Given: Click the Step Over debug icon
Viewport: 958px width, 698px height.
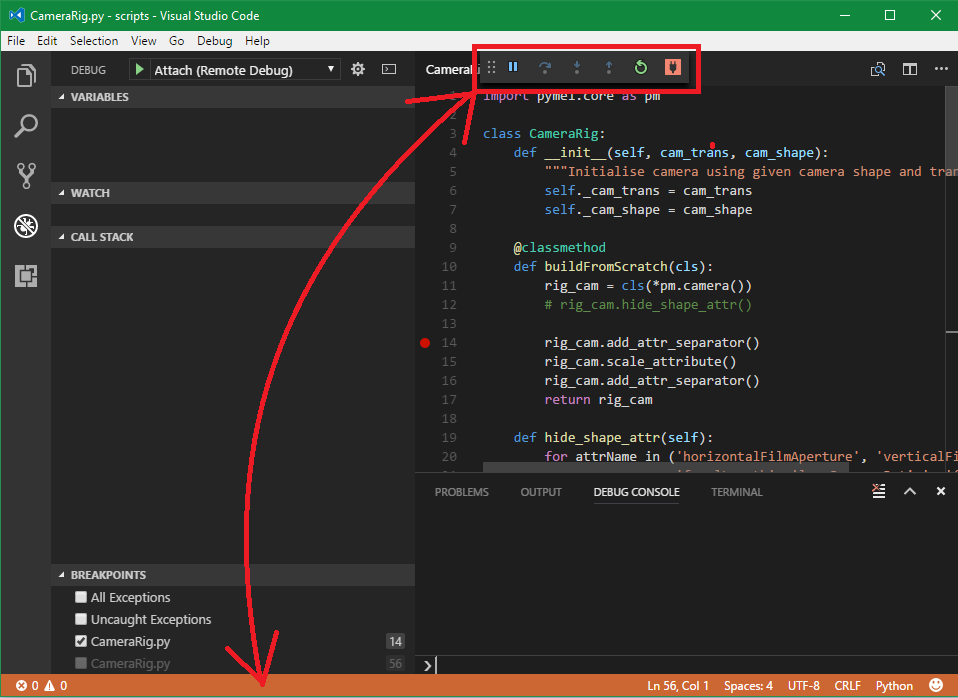Looking at the screenshot, I should 544,66.
